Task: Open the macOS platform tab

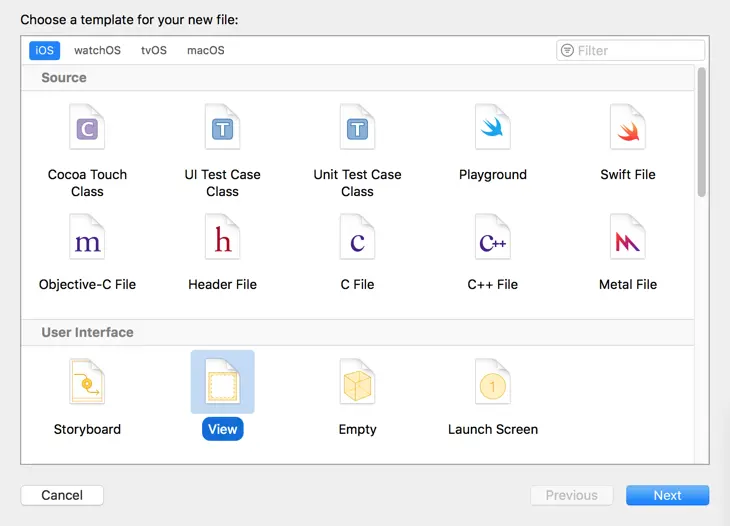Action: tap(206, 51)
